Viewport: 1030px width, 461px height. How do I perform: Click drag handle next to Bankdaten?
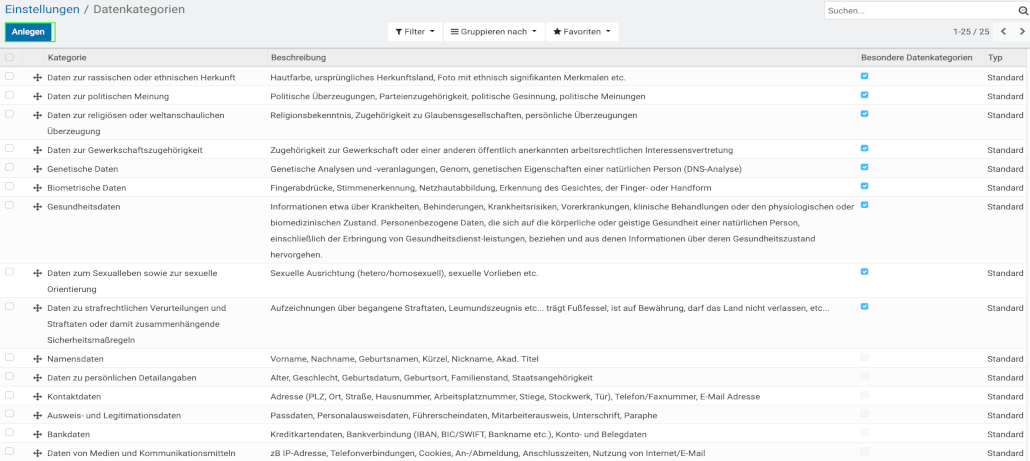coord(37,435)
